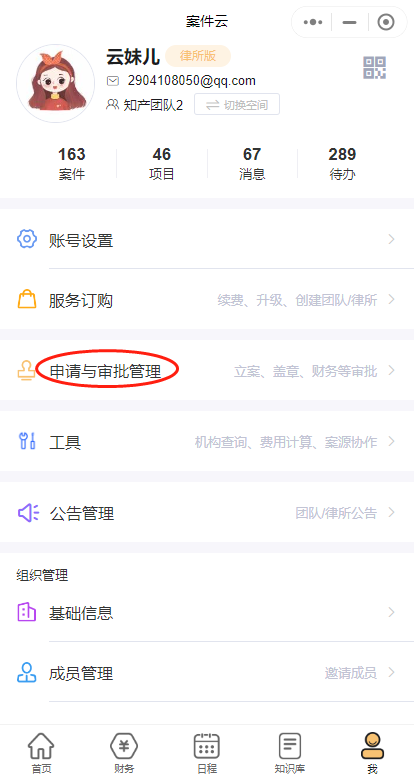This screenshot has height=780, width=414.
Task: Open the 知识库 tab
Action: (x=290, y=753)
